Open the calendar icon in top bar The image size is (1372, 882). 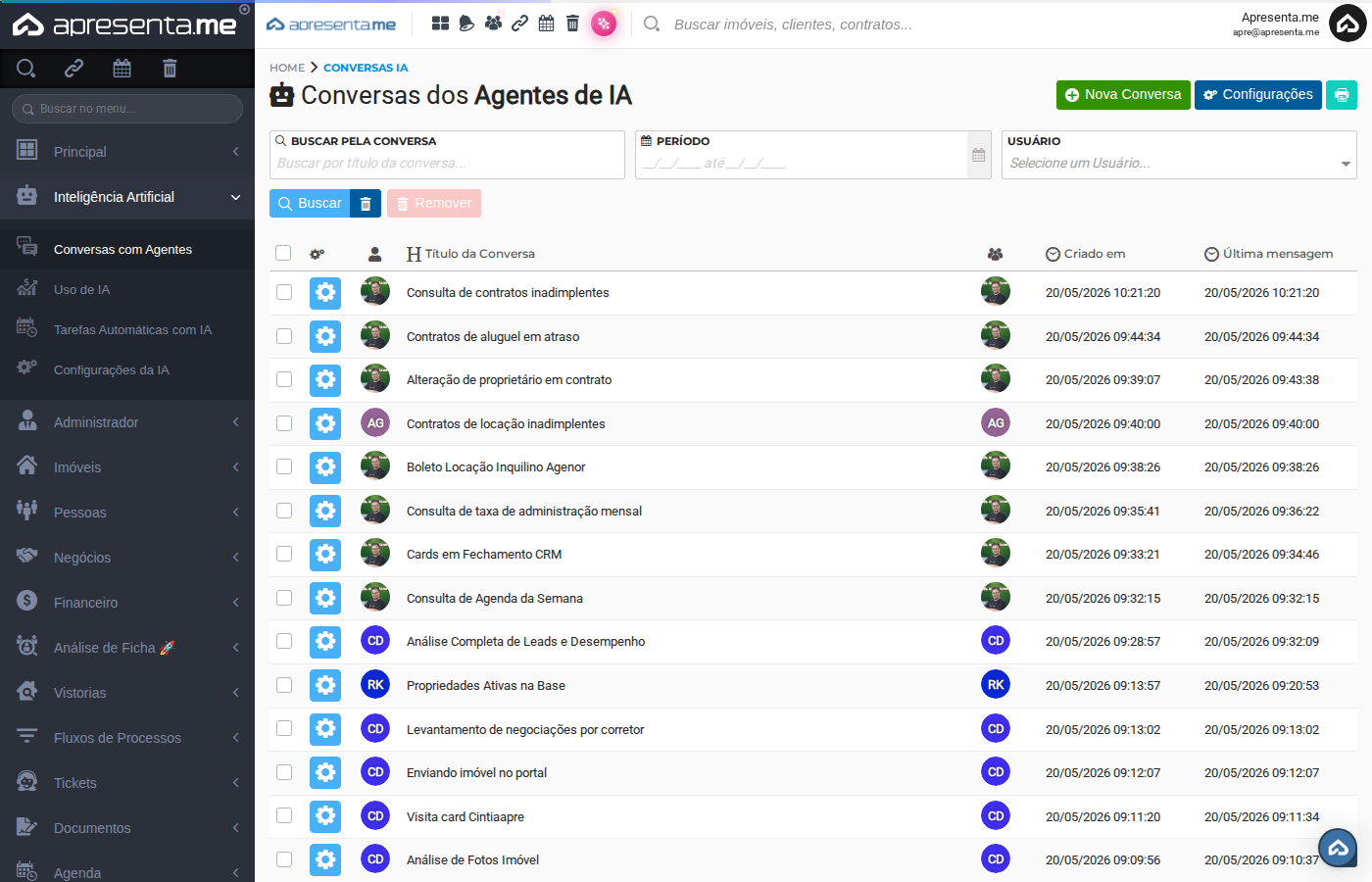(x=546, y=24)
